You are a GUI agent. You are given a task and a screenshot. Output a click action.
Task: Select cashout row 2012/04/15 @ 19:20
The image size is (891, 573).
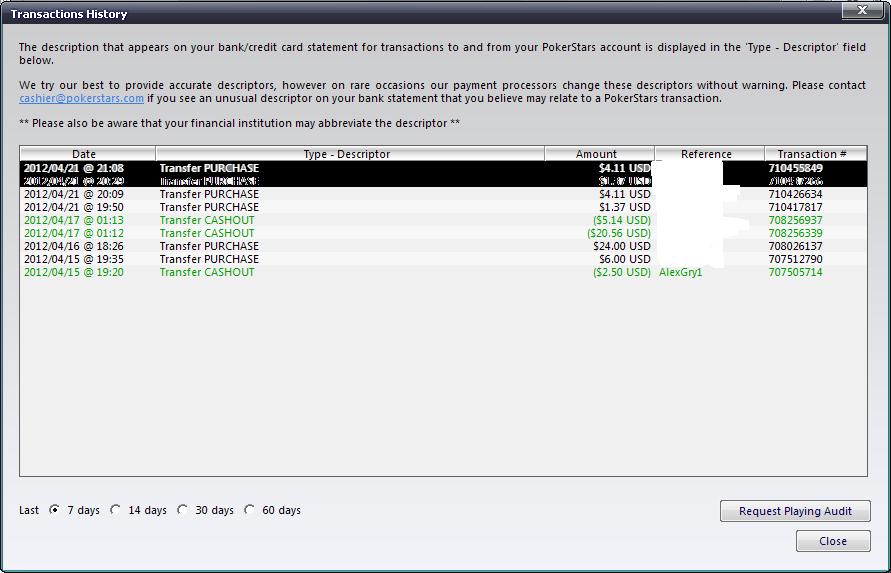click(443, 272)
